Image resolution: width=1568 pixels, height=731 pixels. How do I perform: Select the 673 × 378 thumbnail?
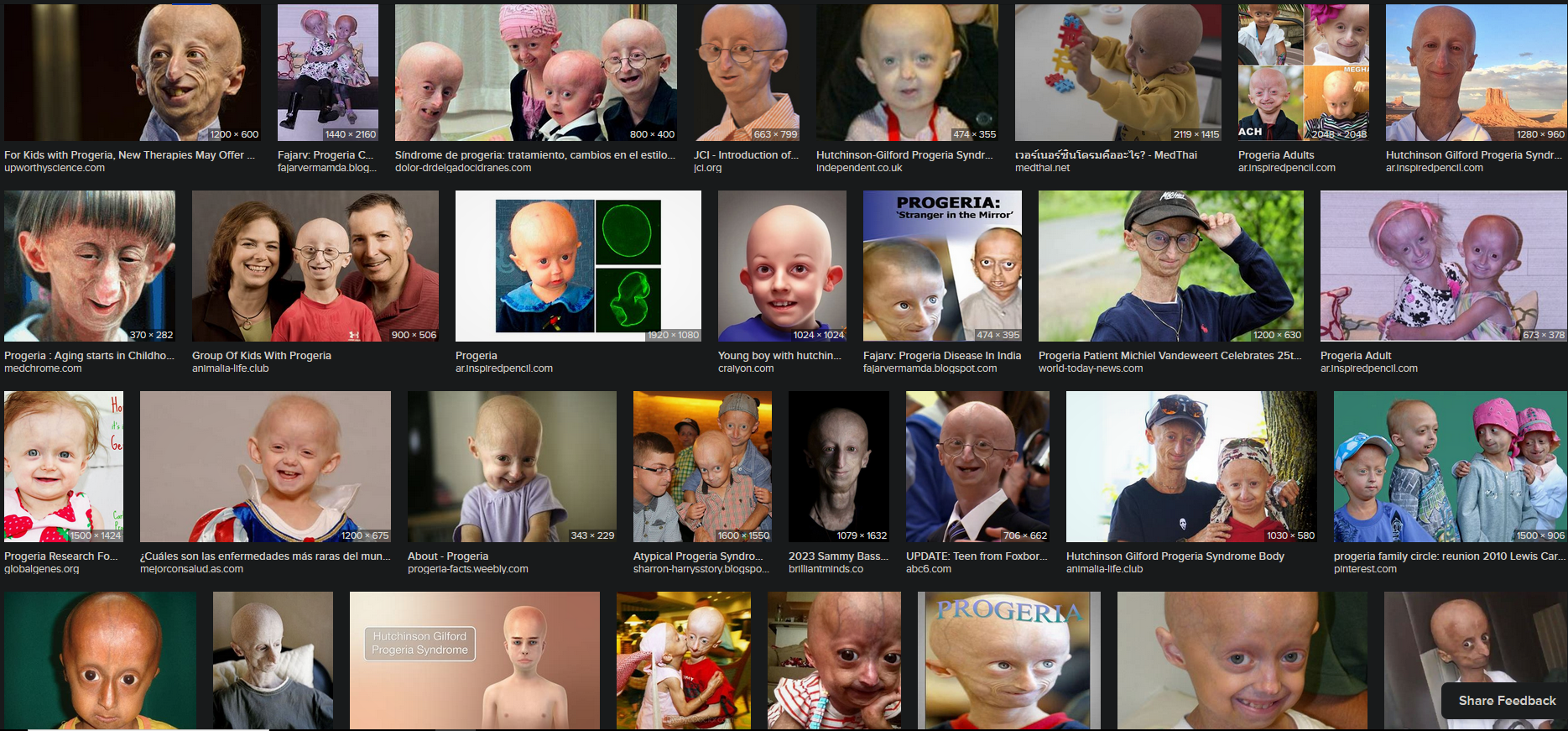(1444, 266)
